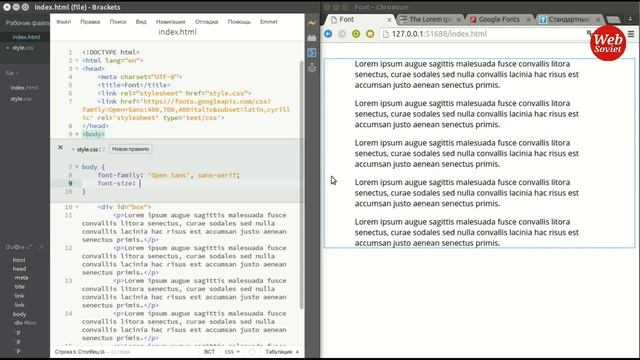640x360 pixels.
Task: Open the CSS language mode dropdown in status bar
Action: (x=232, y=351)
